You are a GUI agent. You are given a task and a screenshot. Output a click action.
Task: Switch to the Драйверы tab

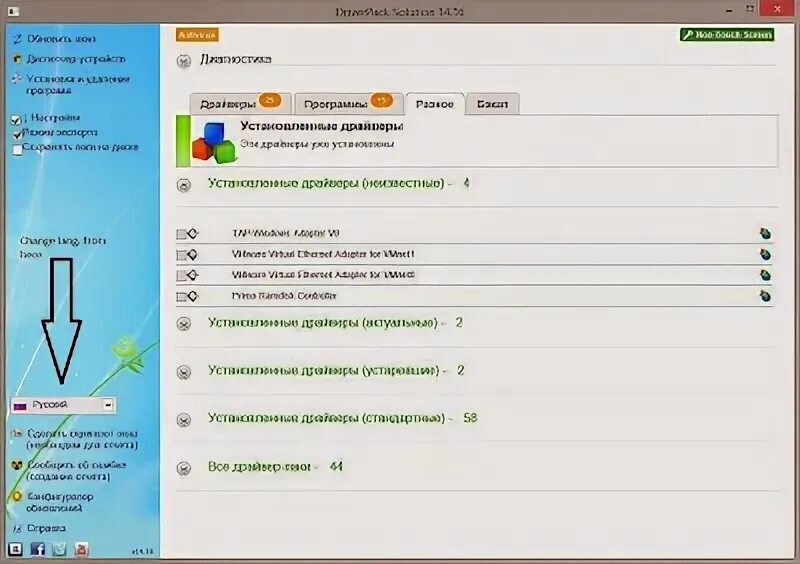click(x=240, y=104)
